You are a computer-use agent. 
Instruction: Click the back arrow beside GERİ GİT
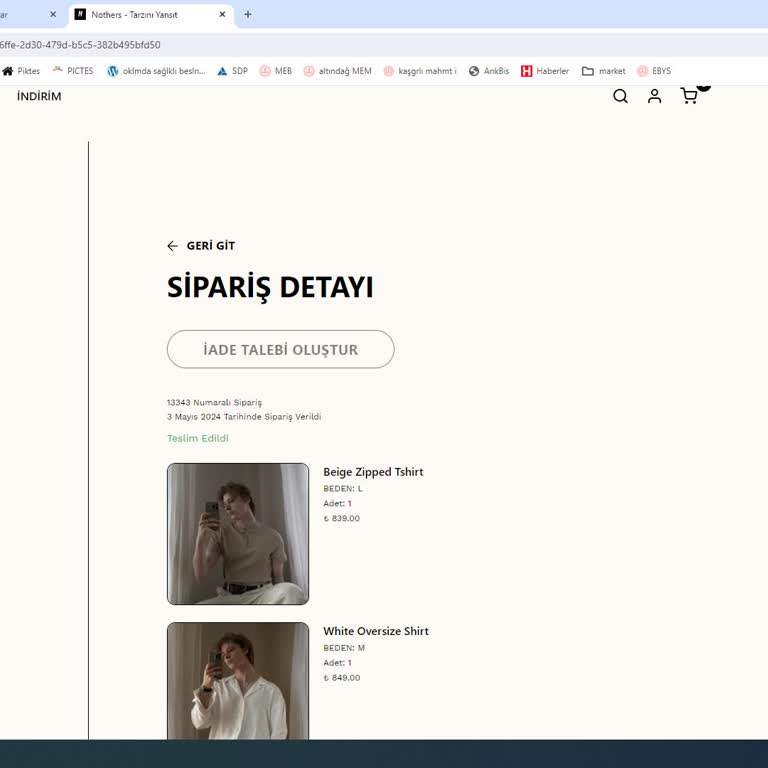point(172,246)
